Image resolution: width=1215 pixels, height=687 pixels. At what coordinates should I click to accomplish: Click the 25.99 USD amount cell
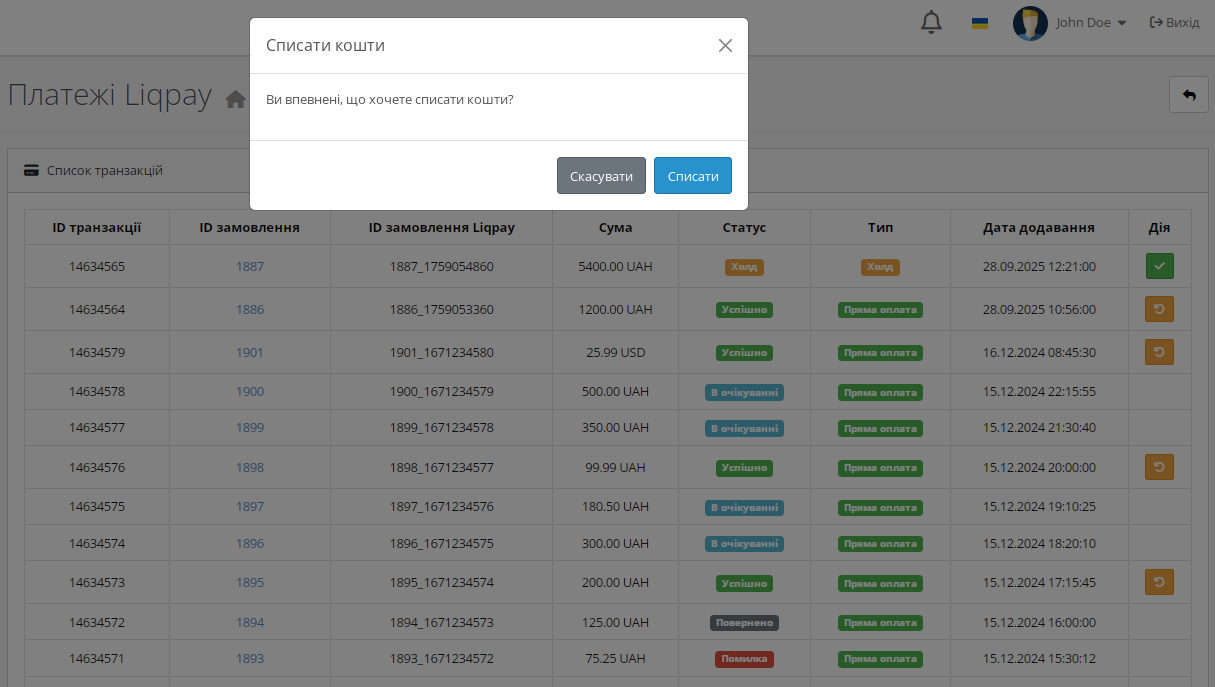[x=615, y=353]
